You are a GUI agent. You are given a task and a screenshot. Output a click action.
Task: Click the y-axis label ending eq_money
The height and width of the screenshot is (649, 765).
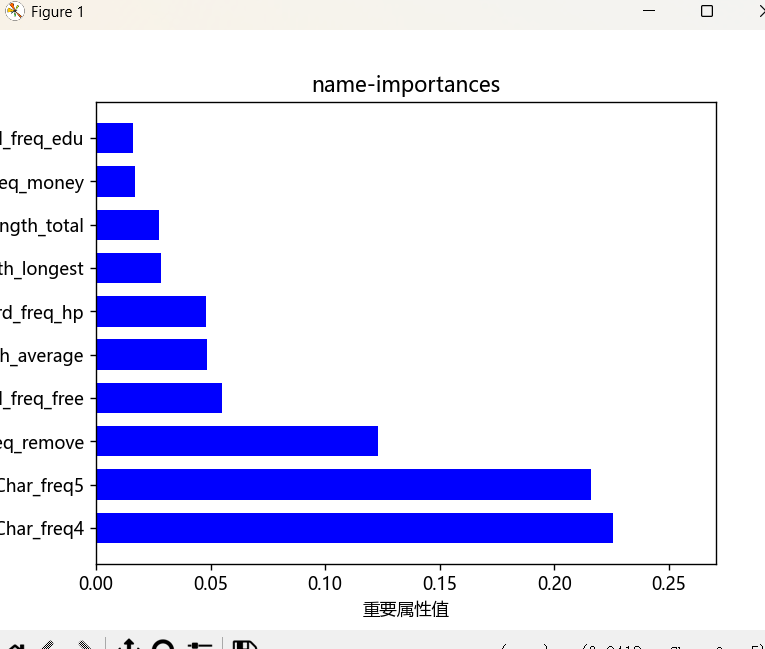tap(42, 183)
